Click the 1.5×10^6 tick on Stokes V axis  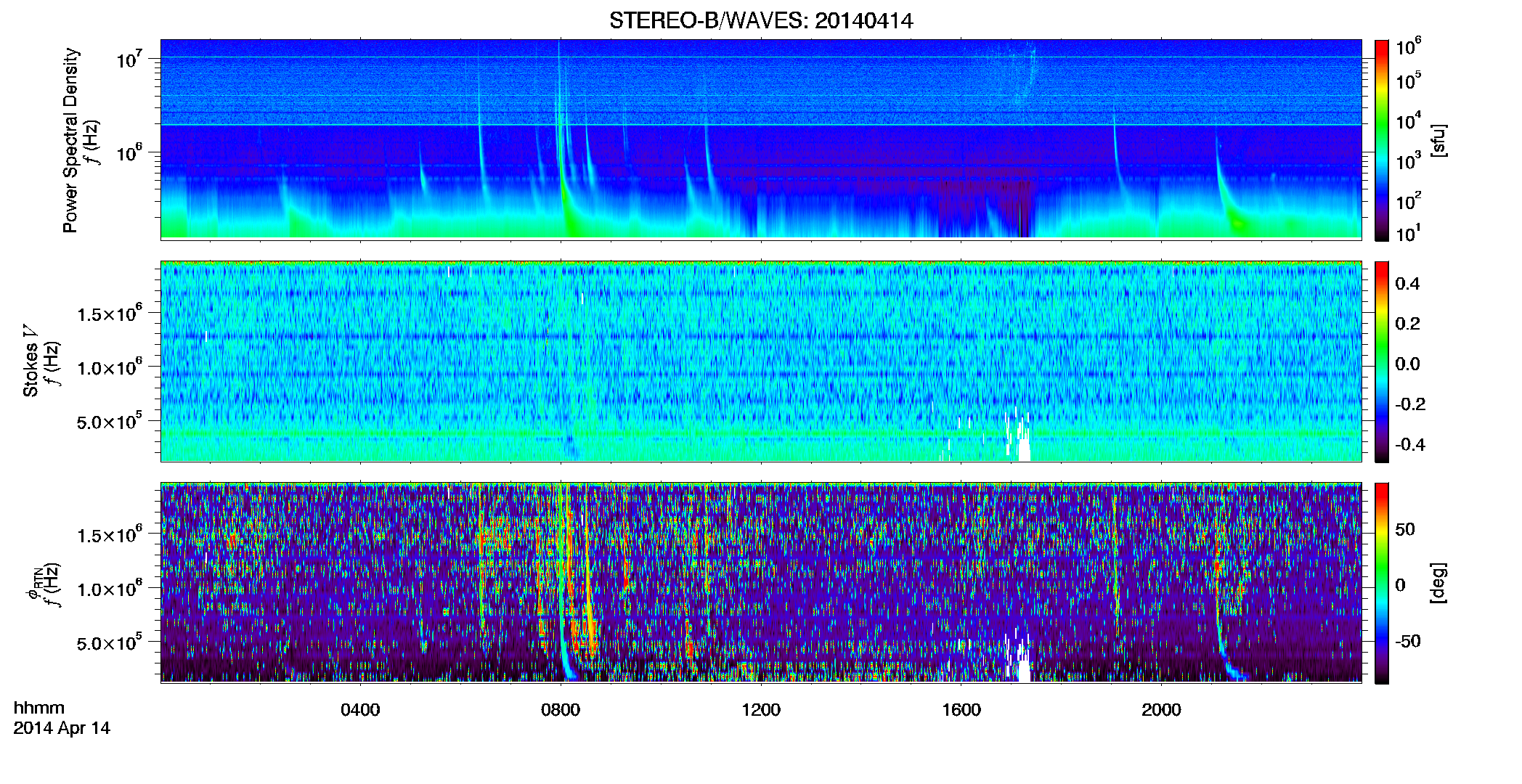tap(110, 314)
